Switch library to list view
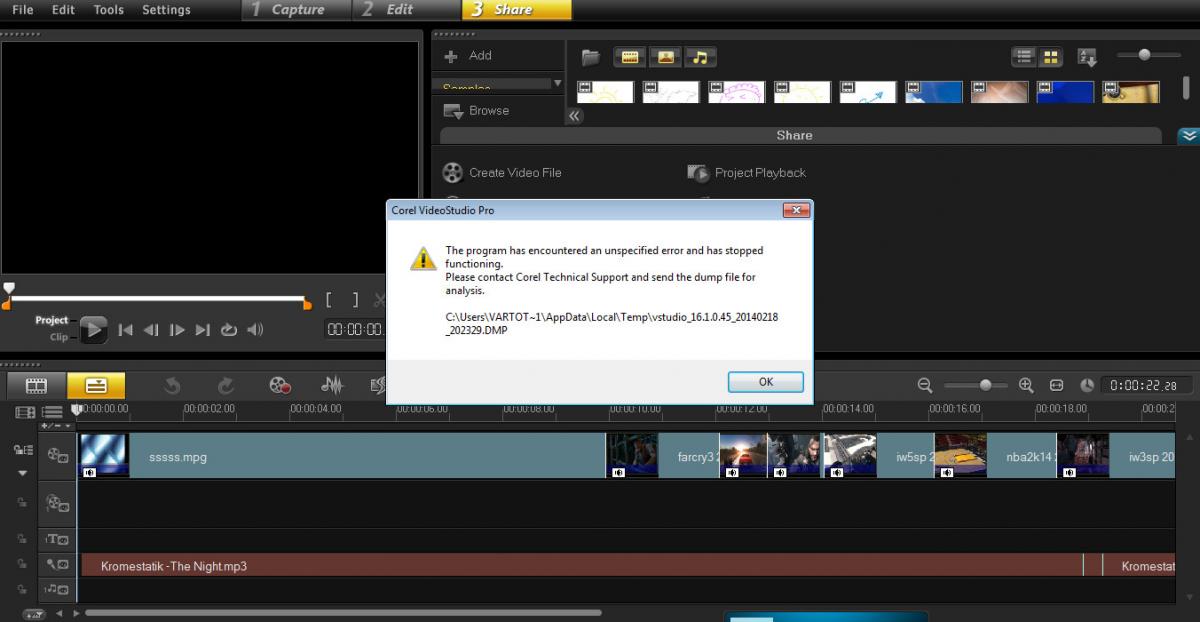The image size is (1200, 622). [1023, 57]
